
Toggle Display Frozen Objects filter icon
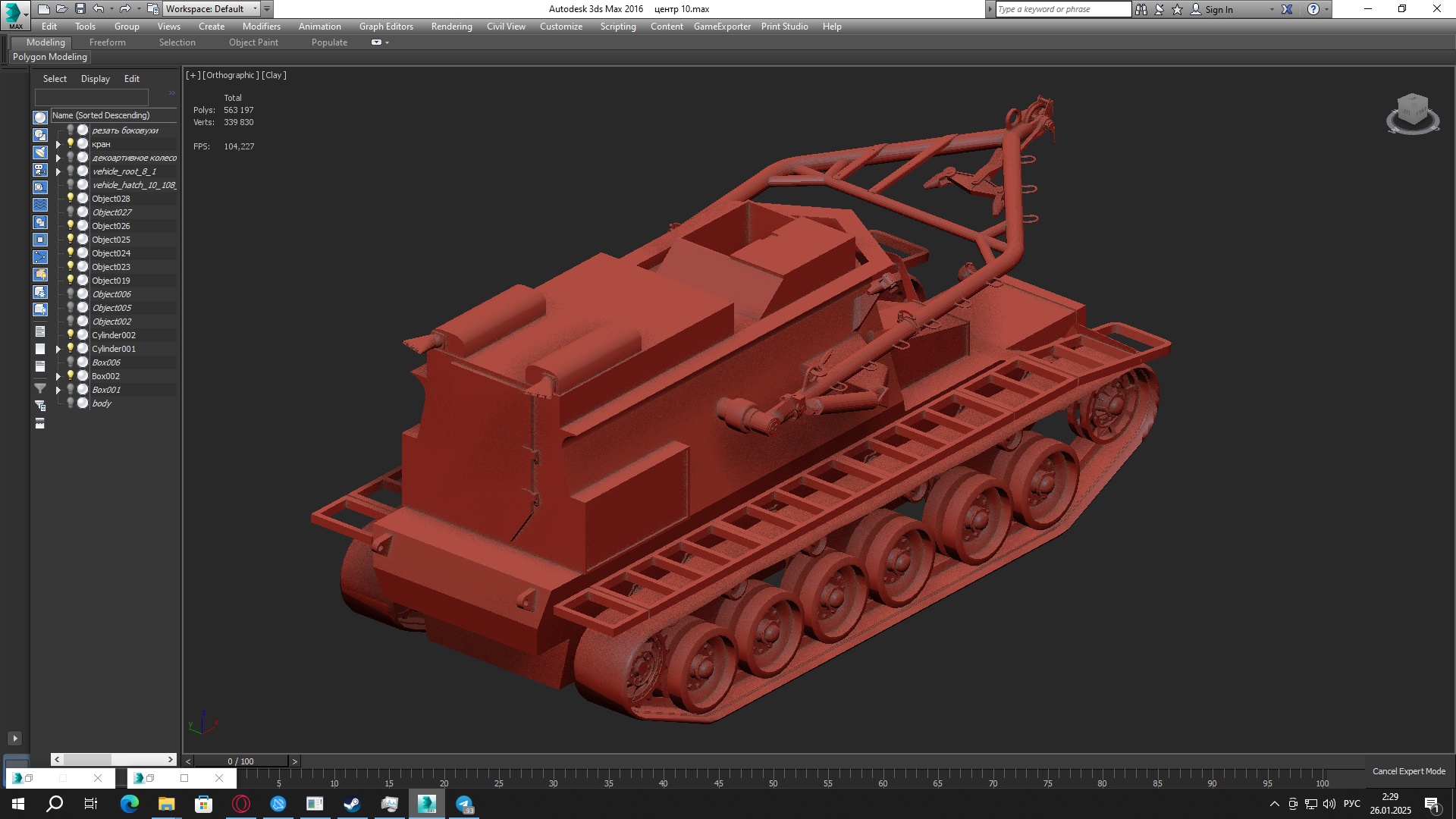click(x=40, y=292)
